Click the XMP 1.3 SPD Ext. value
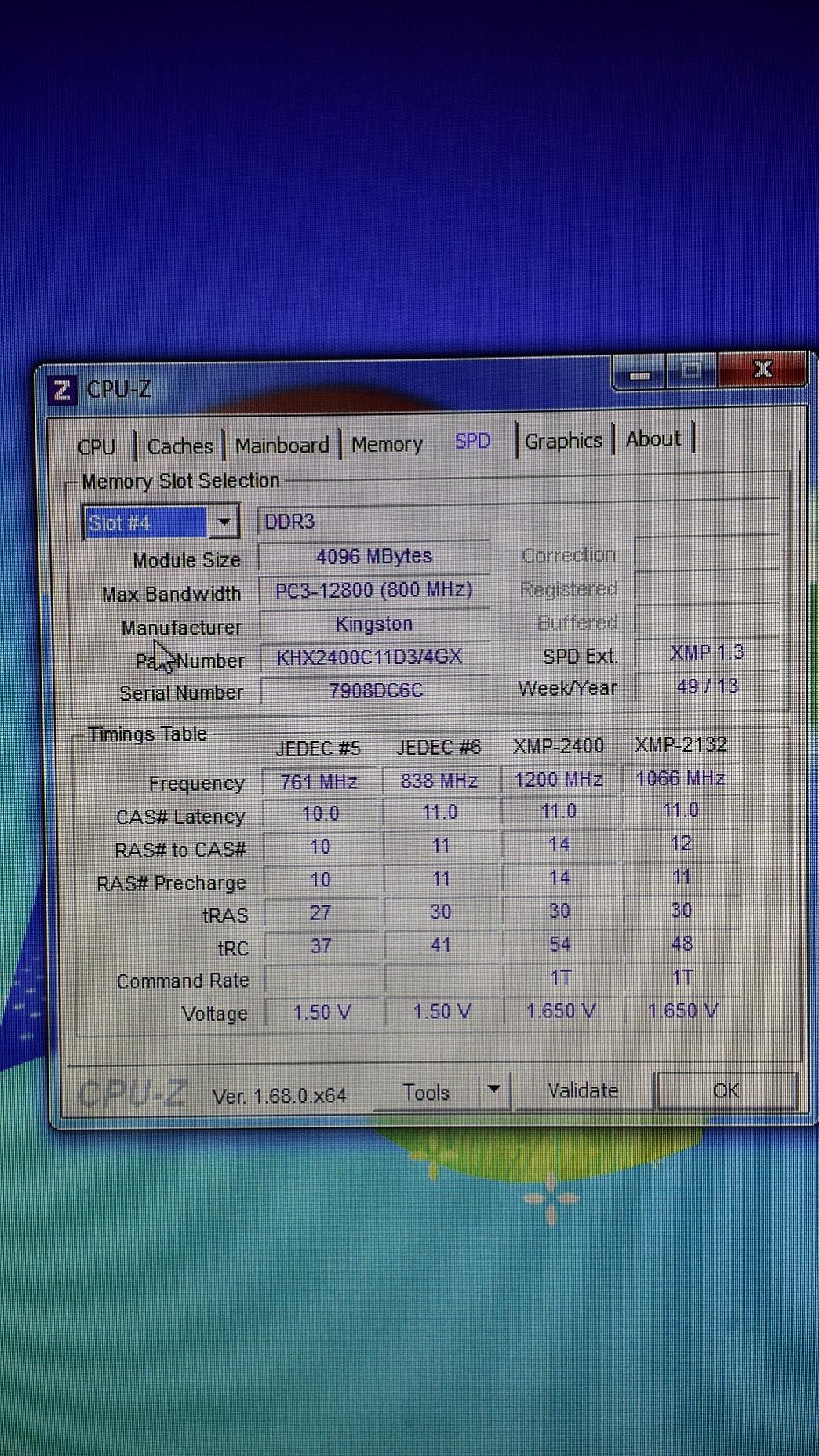 click(x=707, y=653)
